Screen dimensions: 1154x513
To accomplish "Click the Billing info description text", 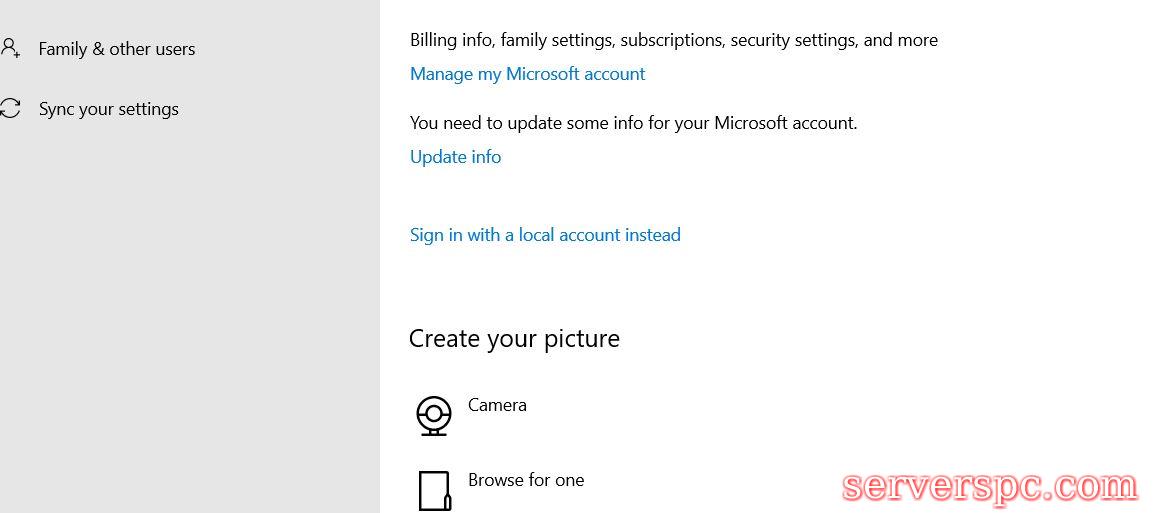I will click(x=673, y=40).
